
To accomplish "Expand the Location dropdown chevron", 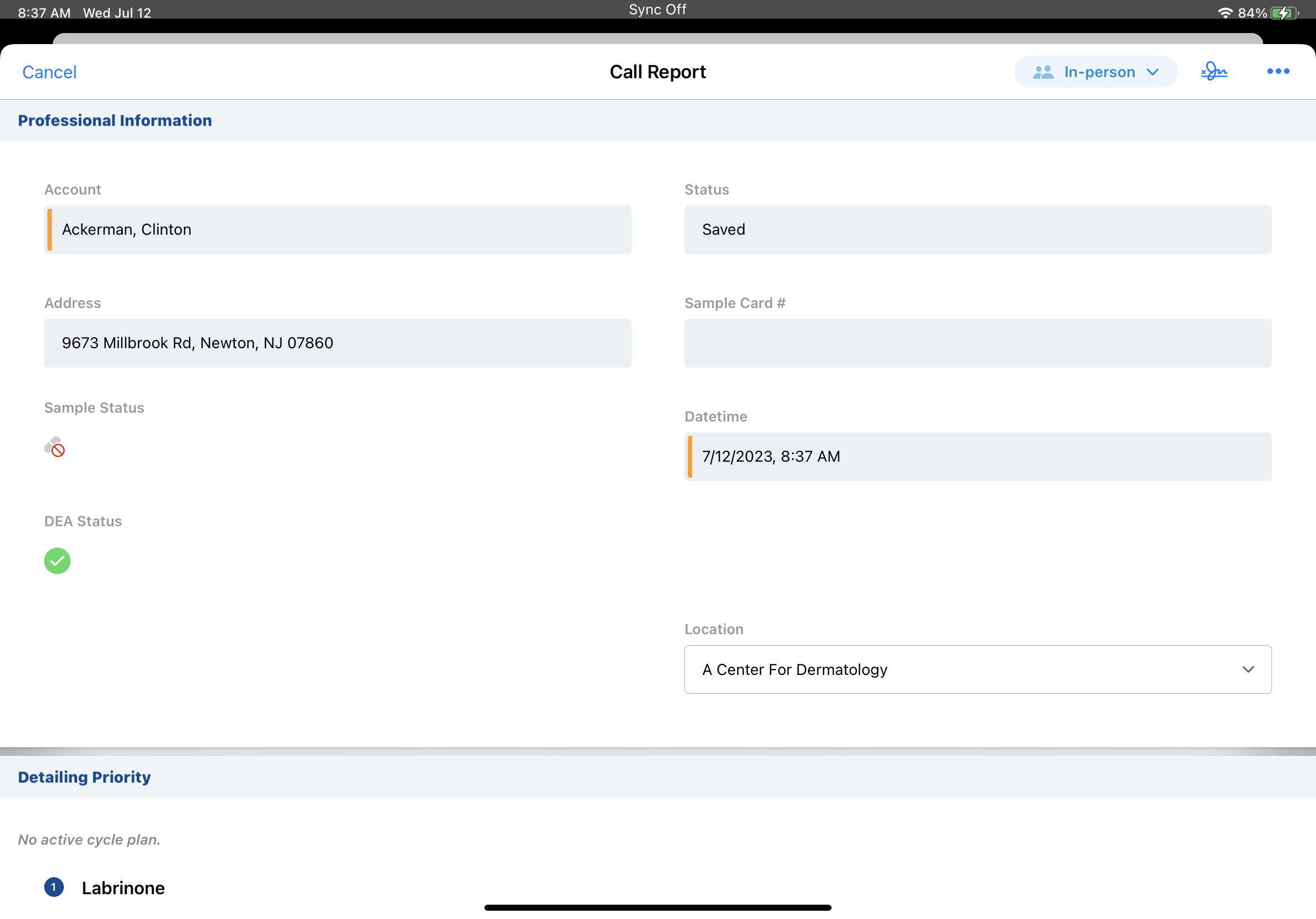I will tap(1248, 669).
